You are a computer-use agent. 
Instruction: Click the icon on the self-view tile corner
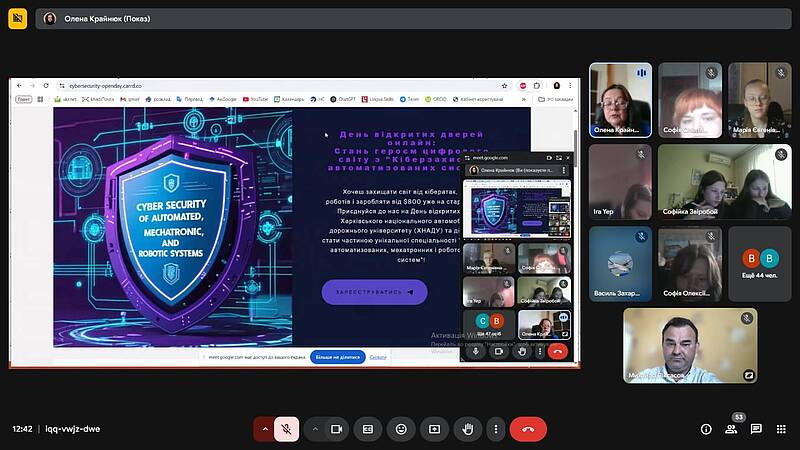tap(747, 374)
